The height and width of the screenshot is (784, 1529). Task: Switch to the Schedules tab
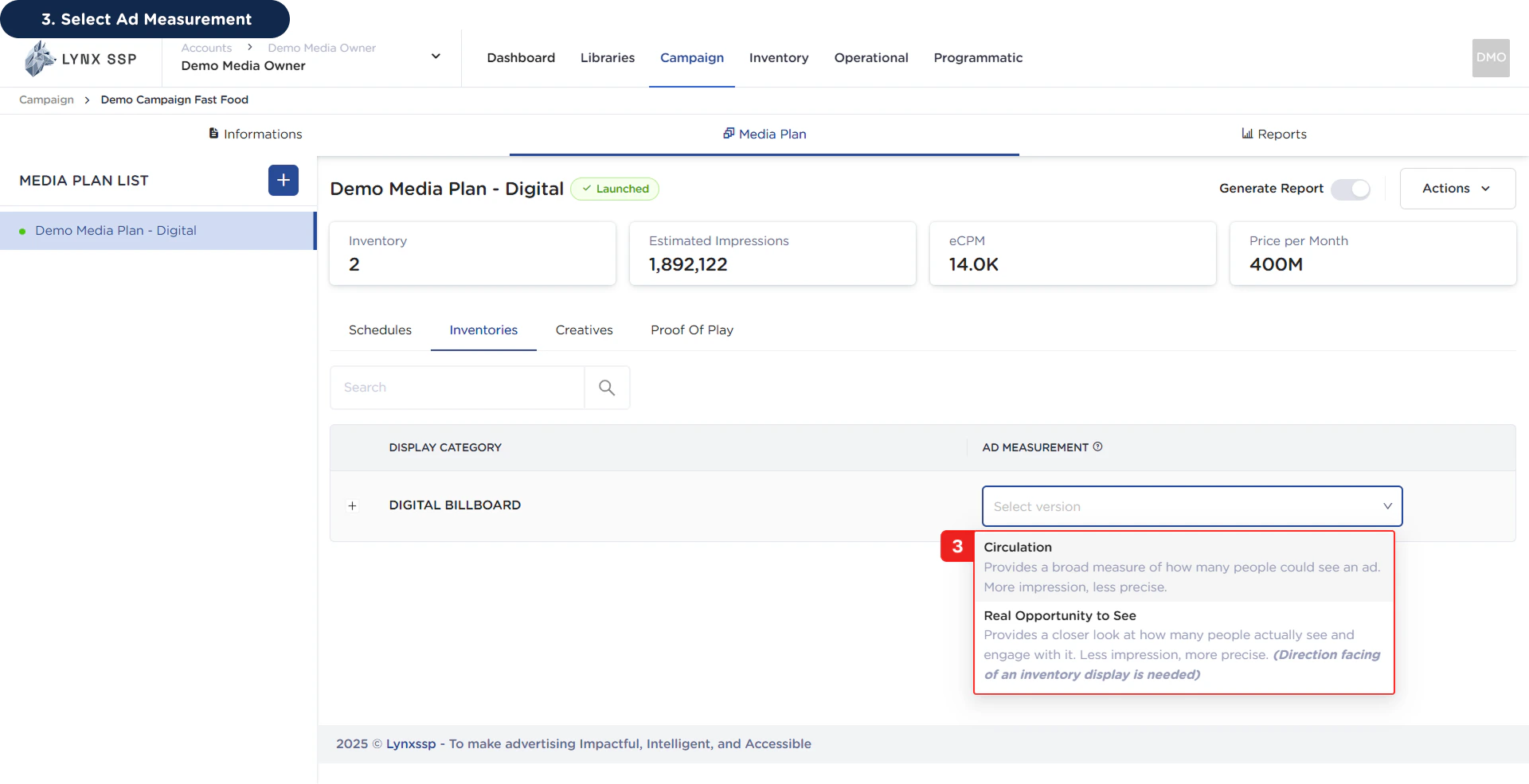pyautogui.click(x=380, y=330)
